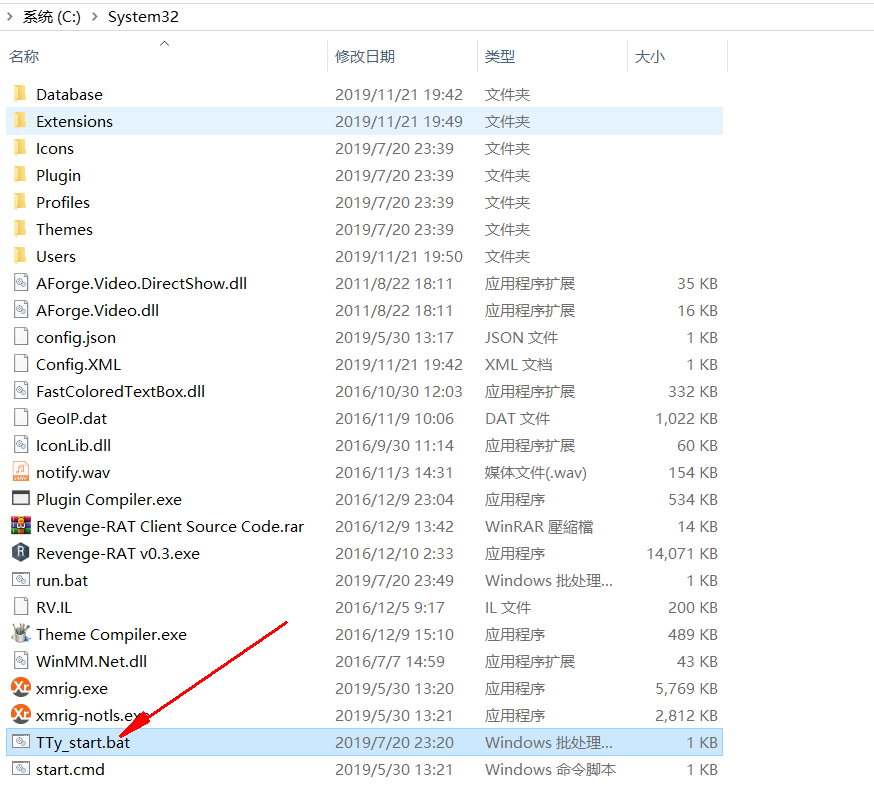Collapse sort arrow above the 名称 column
874x808 pixels.
(165, 43)
